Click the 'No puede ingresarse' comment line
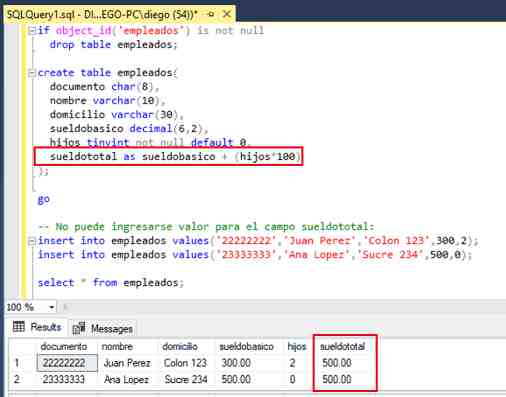 pyautogui.click(x=206, y=227)
